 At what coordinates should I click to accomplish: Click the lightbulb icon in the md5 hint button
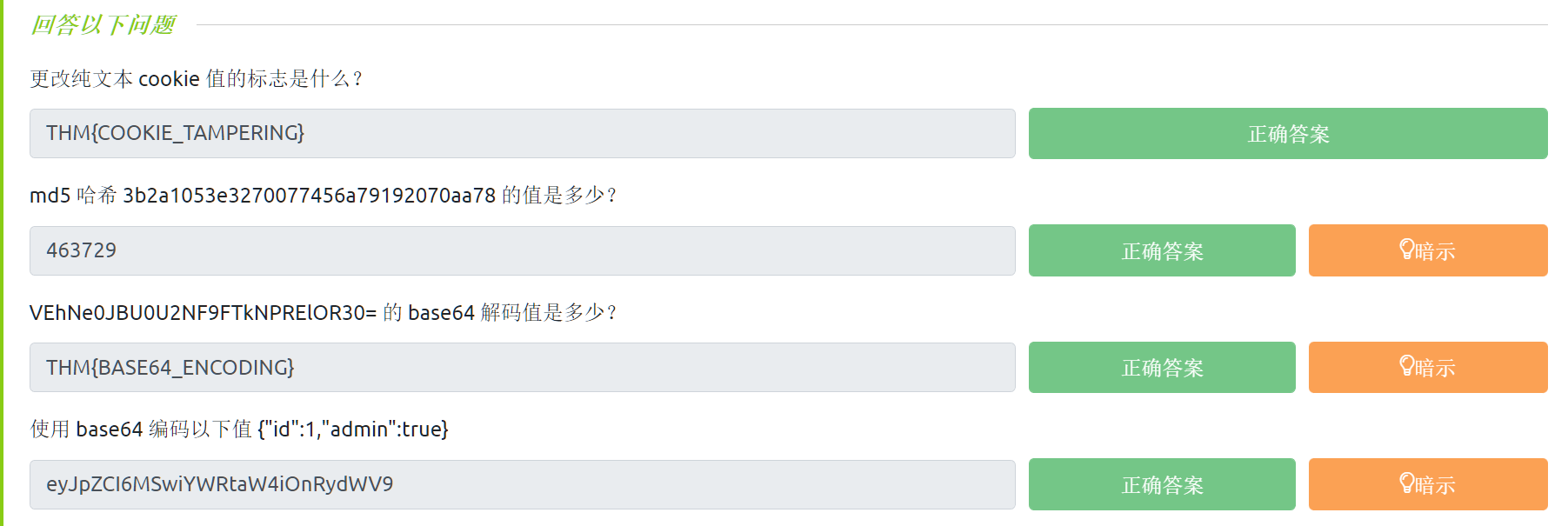pyautogui.click(x=1406, y=250)
